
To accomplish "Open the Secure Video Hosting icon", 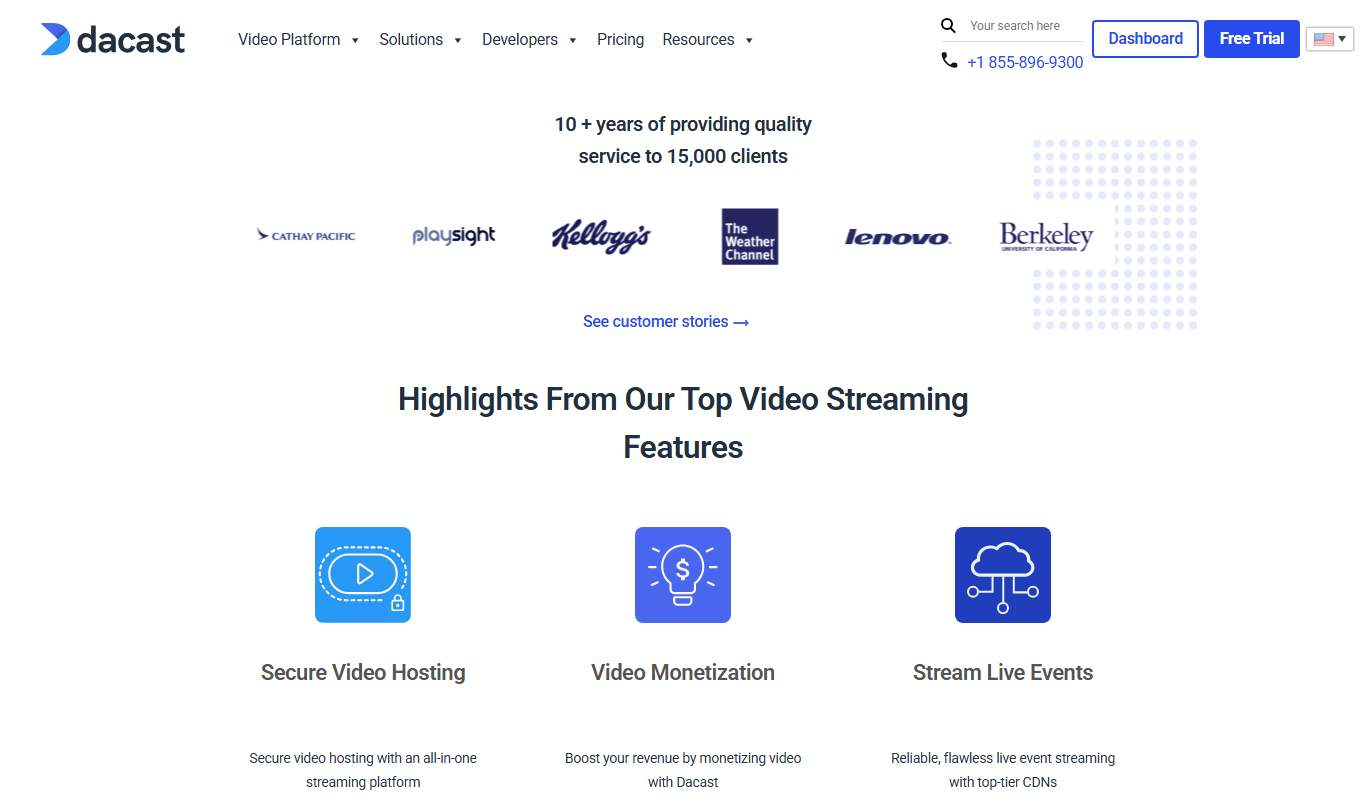I will tap(363, 575).
